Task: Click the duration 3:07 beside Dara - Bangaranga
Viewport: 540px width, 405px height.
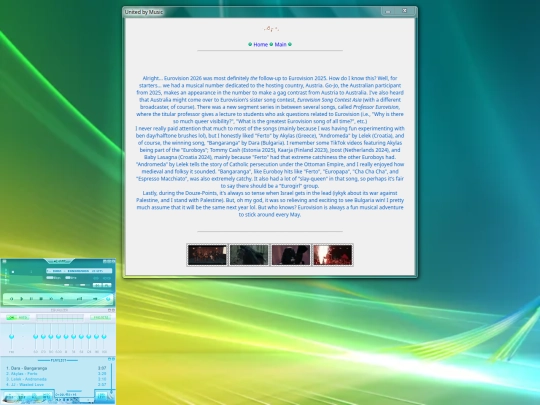Action: (102, 368)
